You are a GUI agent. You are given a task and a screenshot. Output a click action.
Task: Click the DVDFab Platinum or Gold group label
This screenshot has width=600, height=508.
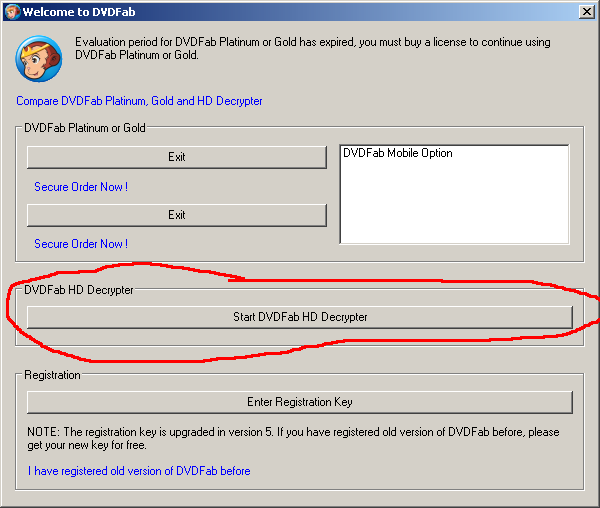85,128
